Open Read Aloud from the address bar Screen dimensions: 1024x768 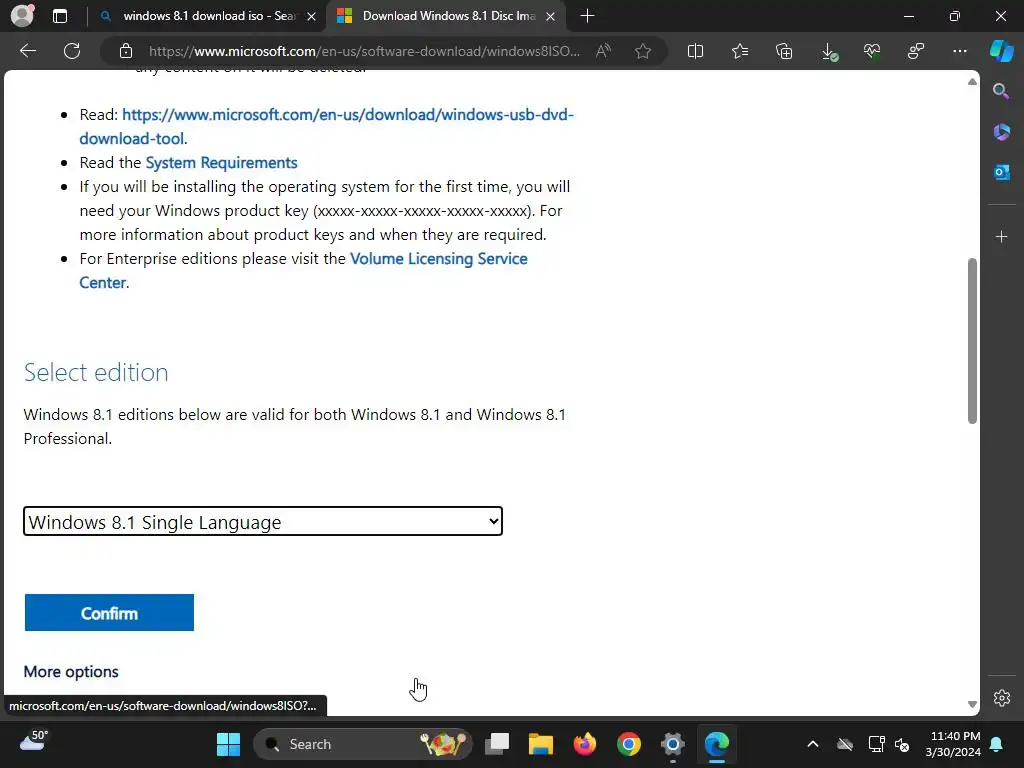click(603, 51)
